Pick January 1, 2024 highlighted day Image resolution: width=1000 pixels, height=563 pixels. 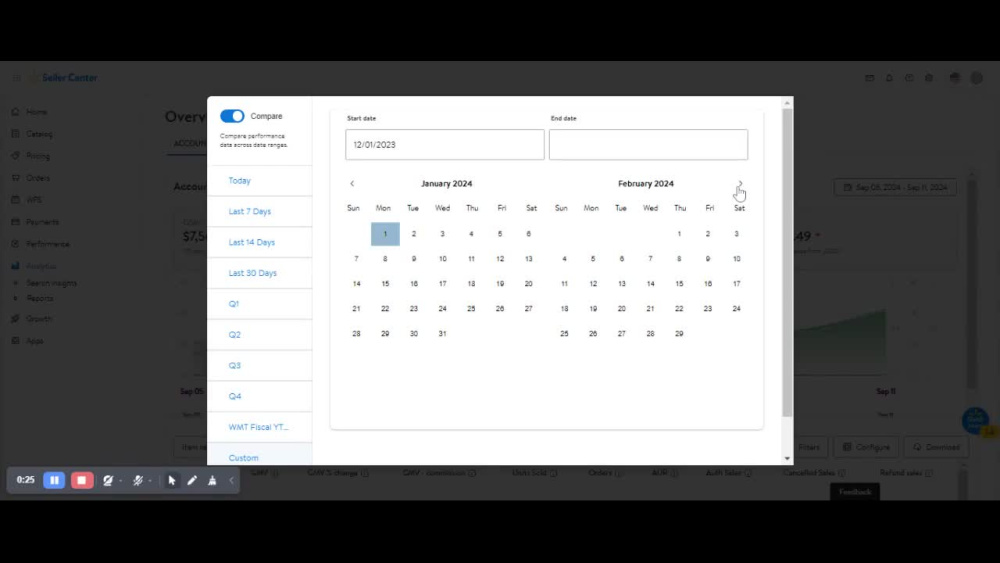click(385, 234)
